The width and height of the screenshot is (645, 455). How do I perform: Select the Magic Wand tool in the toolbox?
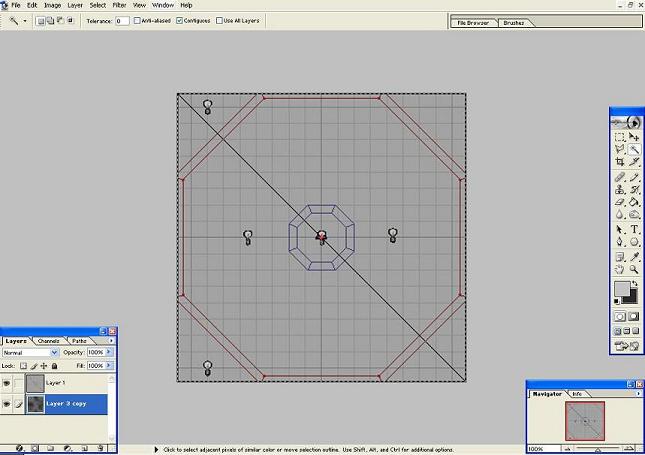pyautogui.click(x=634, y=149)
